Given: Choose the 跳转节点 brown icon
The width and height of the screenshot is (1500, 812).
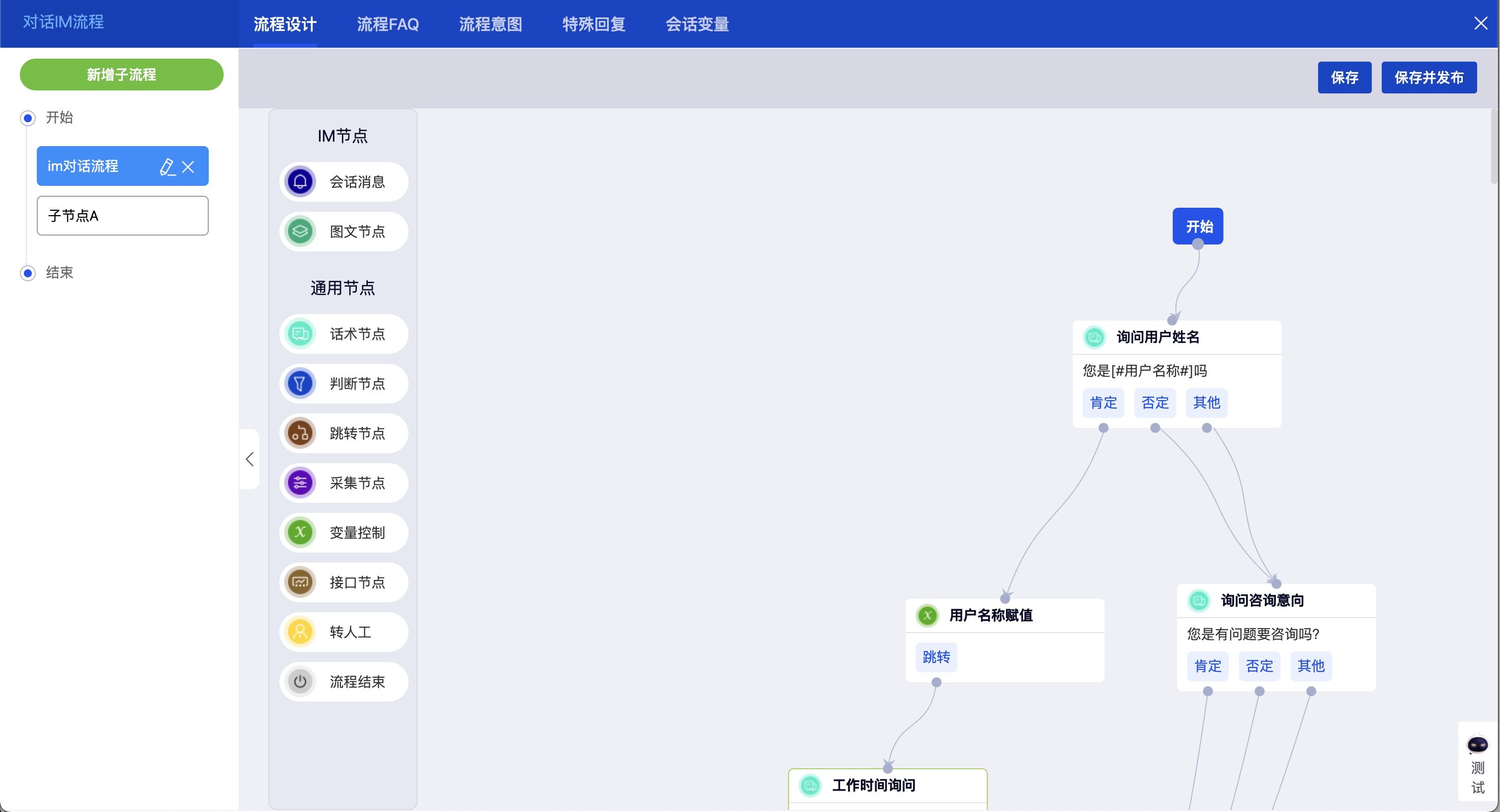Looking at the screenshot, I should point(300,433).
